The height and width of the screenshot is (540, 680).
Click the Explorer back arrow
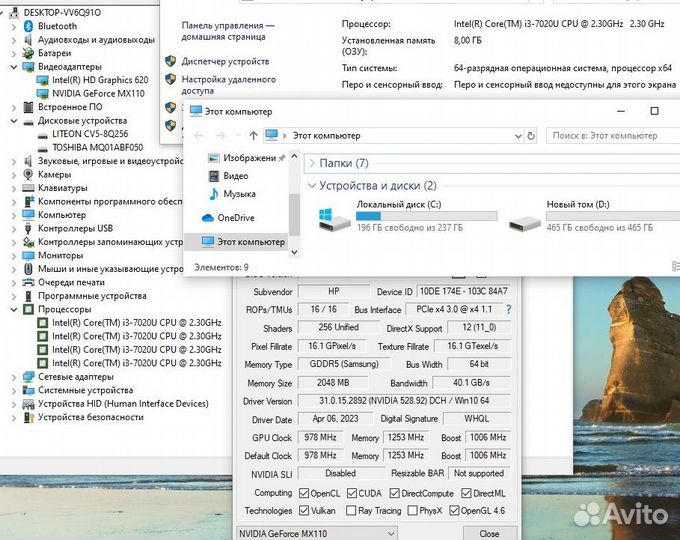coord(198,136)
